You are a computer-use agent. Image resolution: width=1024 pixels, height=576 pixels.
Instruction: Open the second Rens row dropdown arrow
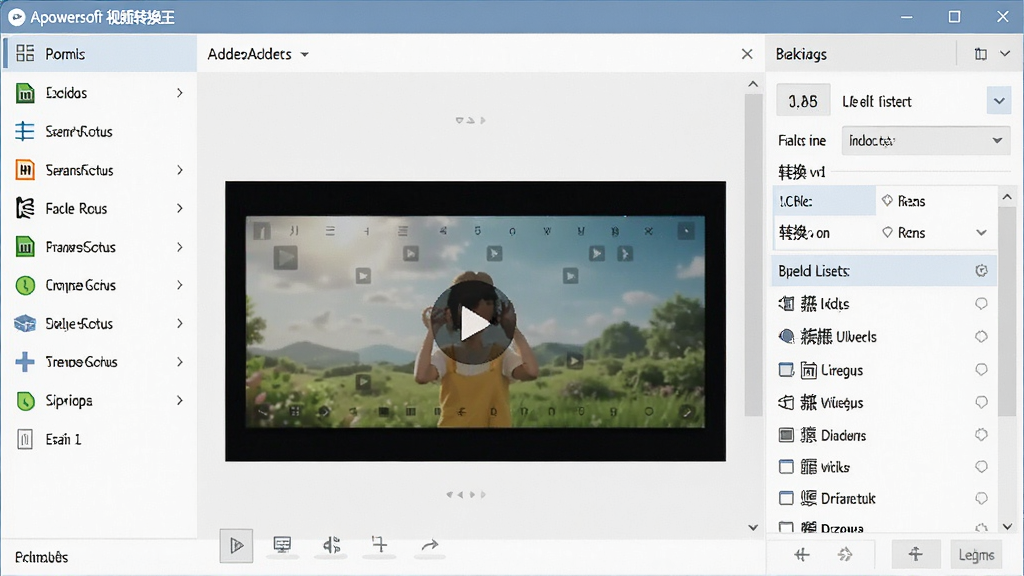tap(981, 232)
